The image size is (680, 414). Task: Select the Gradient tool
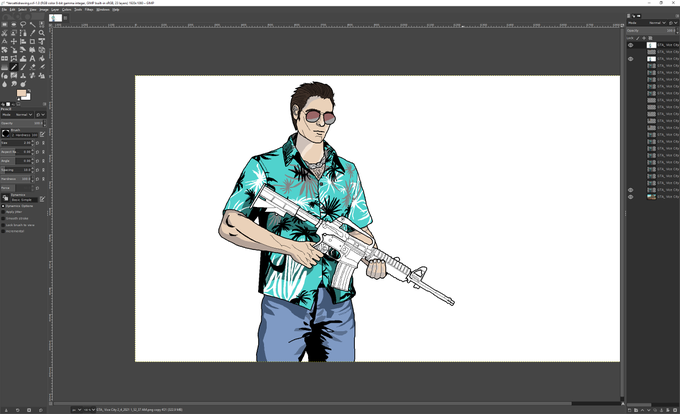tap(4, 67)
